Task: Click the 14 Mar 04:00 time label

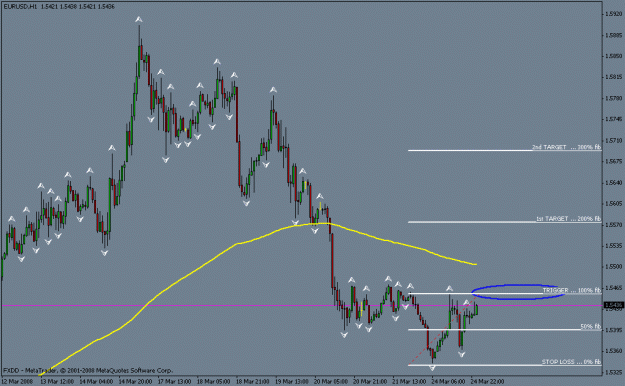Action: click(x=96, y=381)
